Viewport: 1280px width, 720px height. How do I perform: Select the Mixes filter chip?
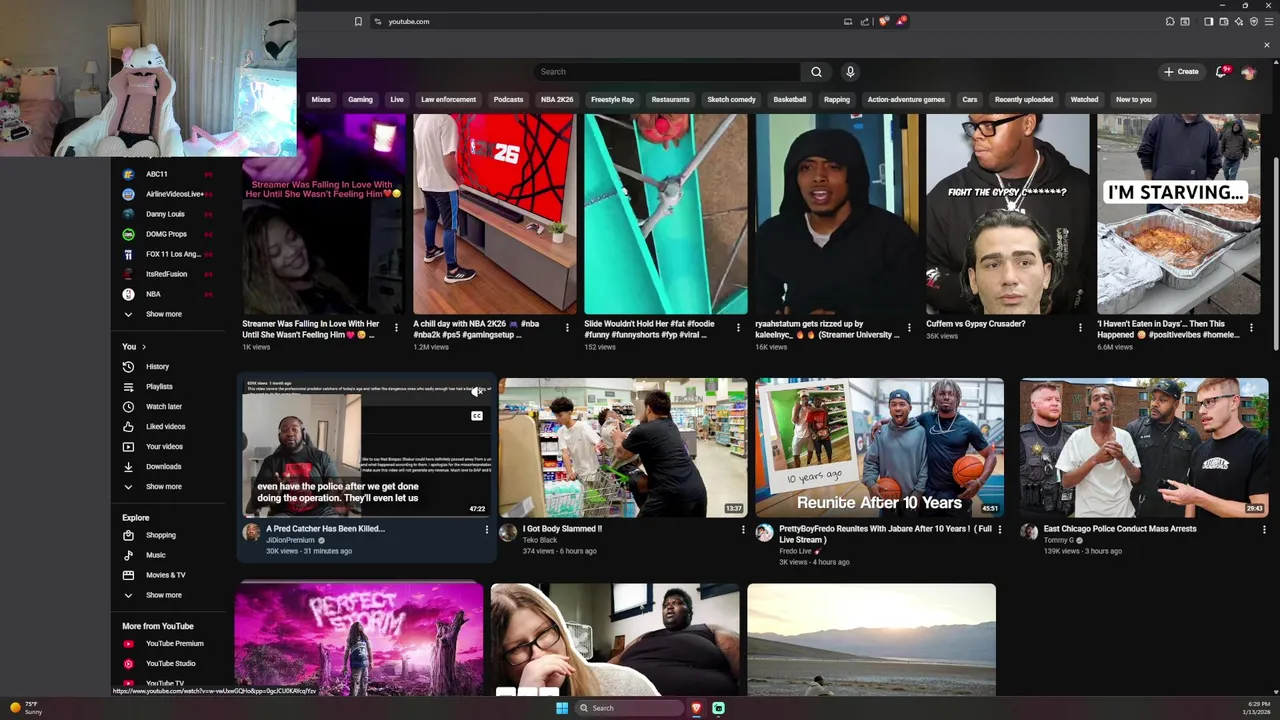(321, 99)
